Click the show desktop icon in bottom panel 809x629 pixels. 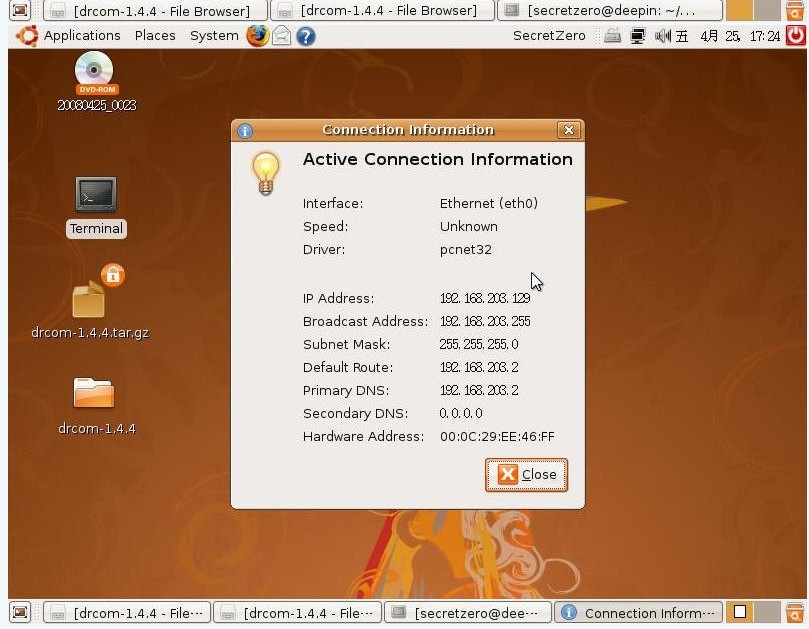[x=20, y=612]
